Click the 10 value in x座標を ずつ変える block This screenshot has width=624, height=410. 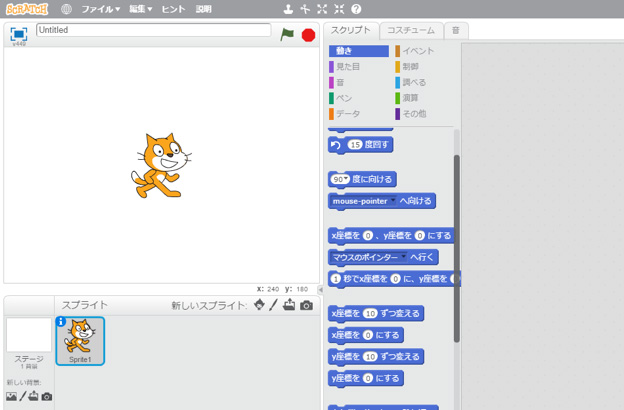pos(370,314)
